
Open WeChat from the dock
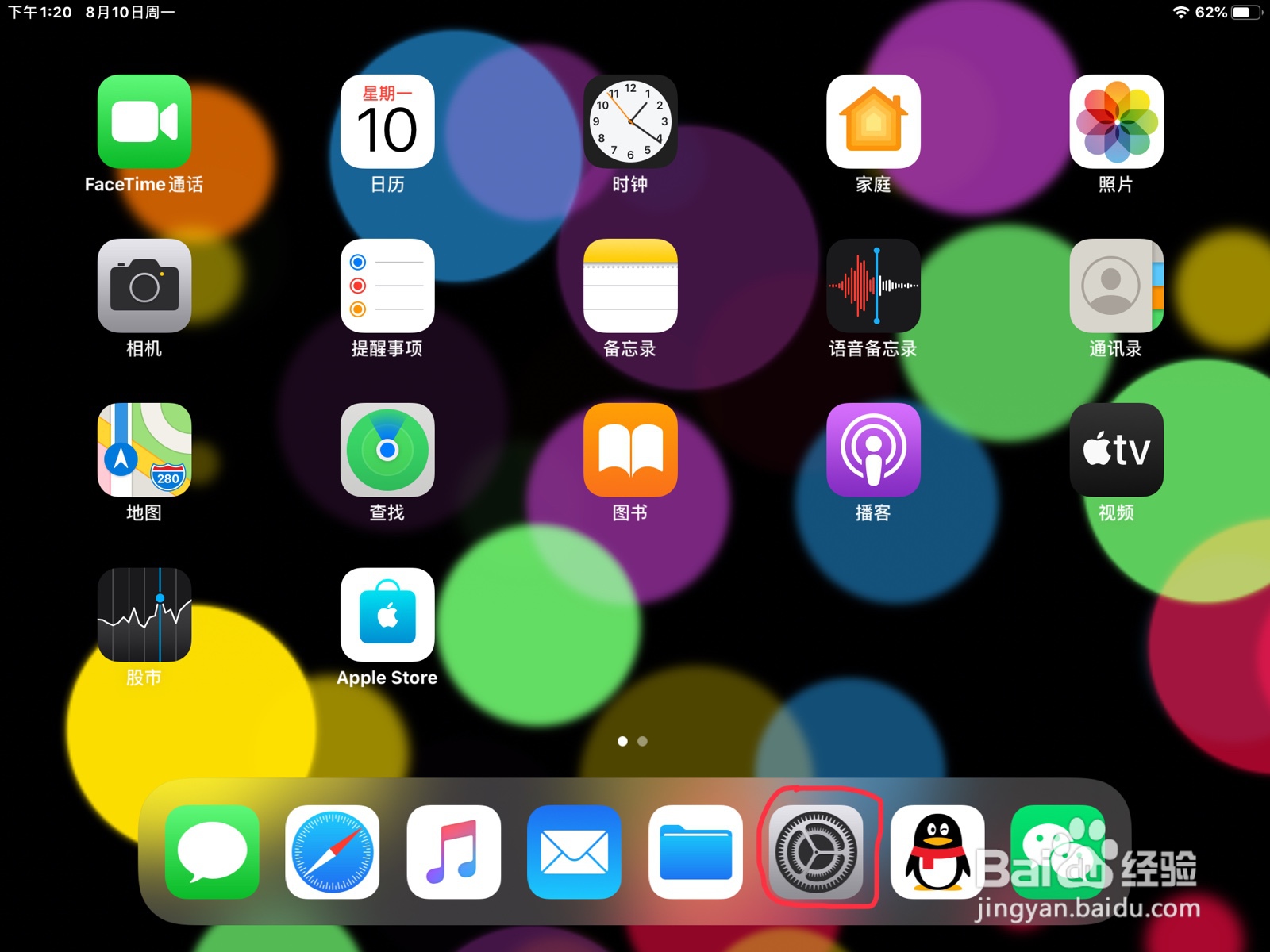point(1058,852)
